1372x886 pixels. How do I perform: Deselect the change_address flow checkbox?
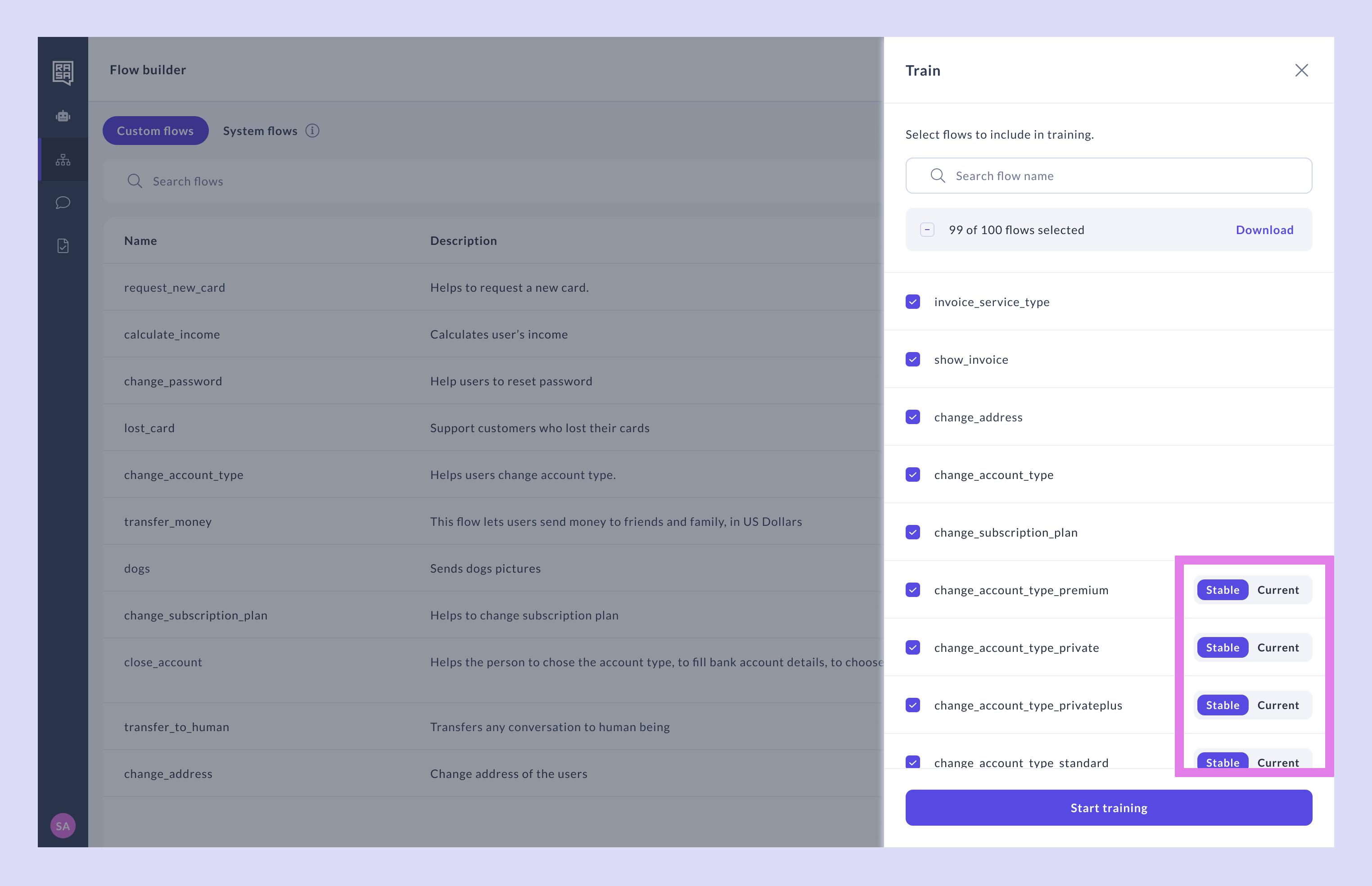click(913, 417)
